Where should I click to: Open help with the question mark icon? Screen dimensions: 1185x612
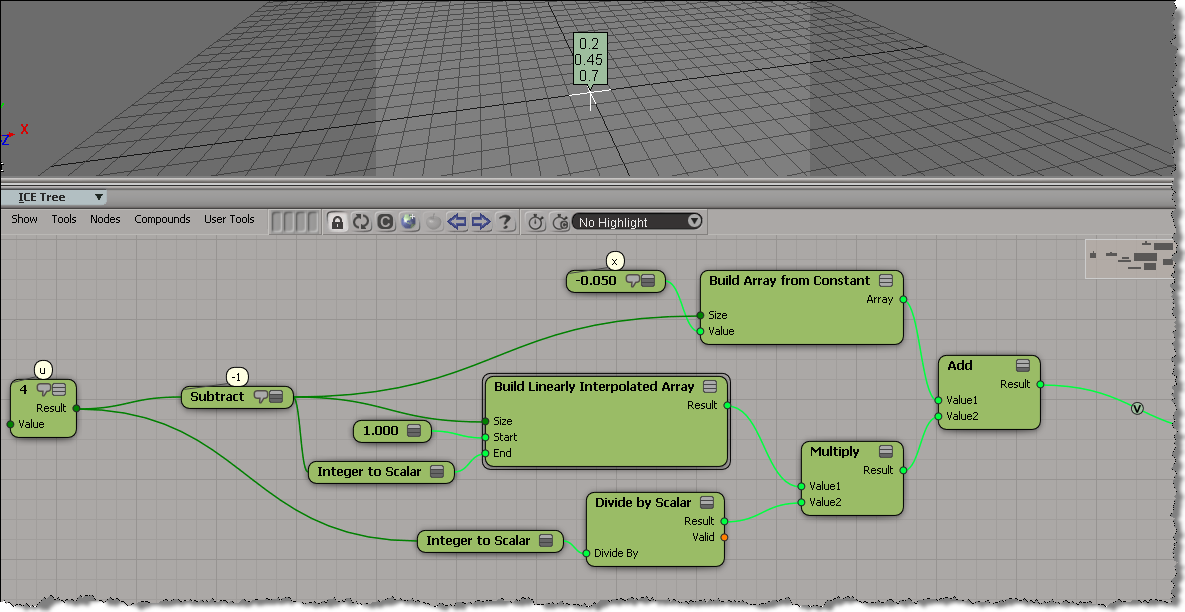click(505, 222)
